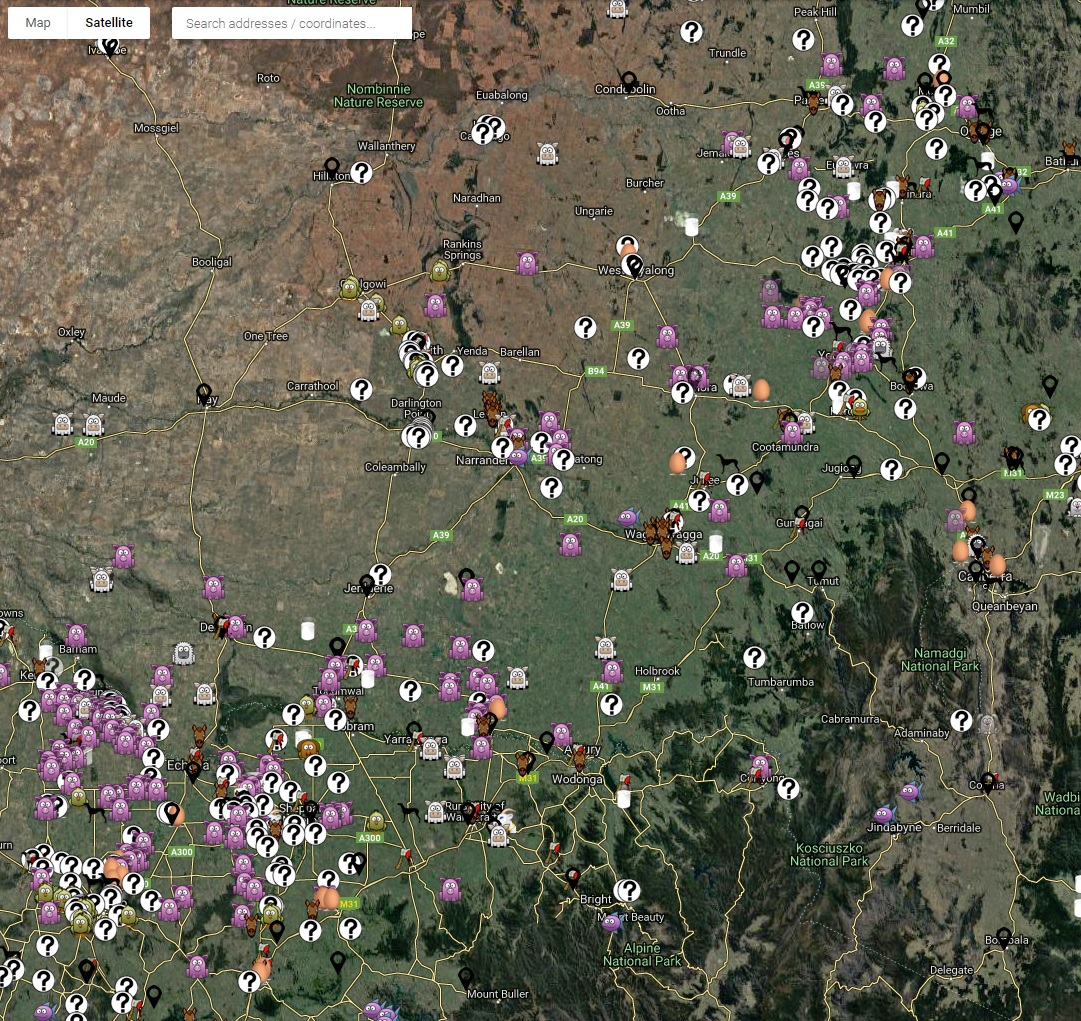Click the black pin marker at Hay
Viewport: 1081px width, 1021px height.
tap(204, 393)
